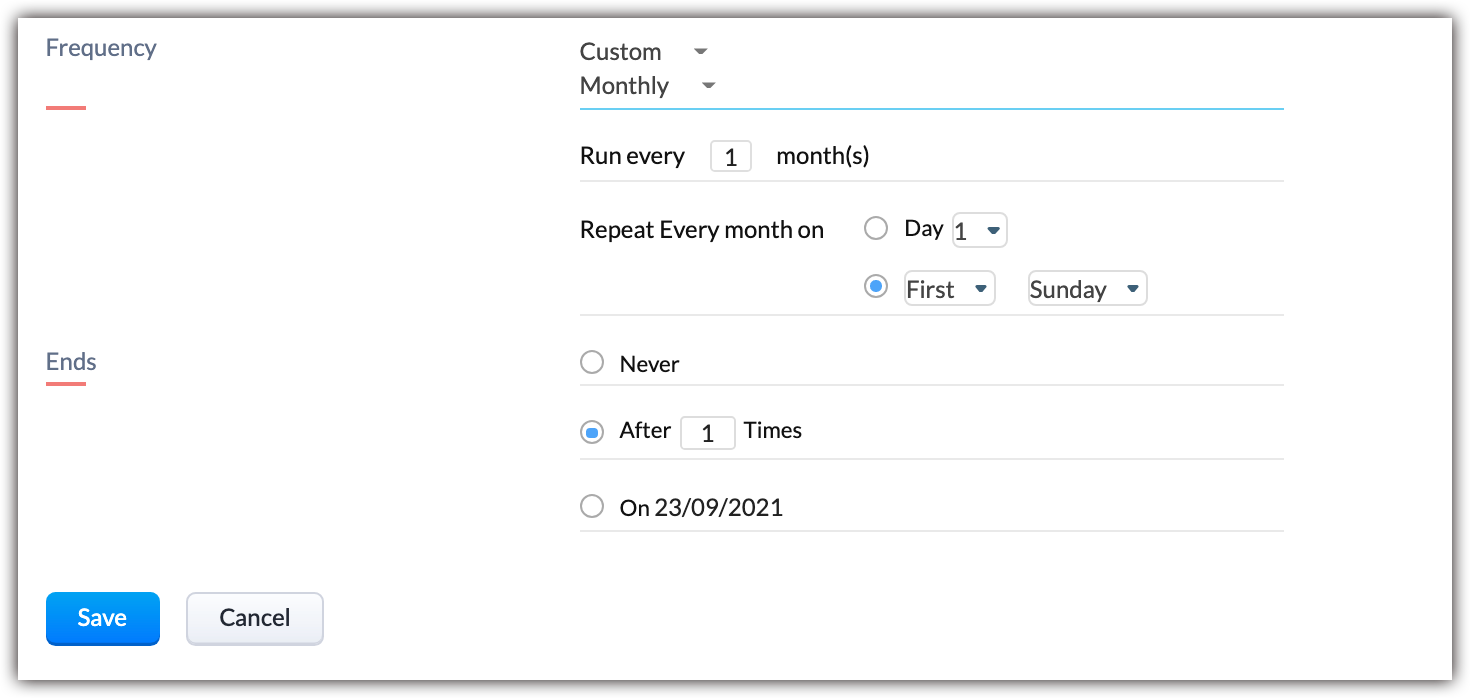This screenshot has height=698, width=1470.
Task: Open the First ordinal dropdown
Action: point(949,289)
